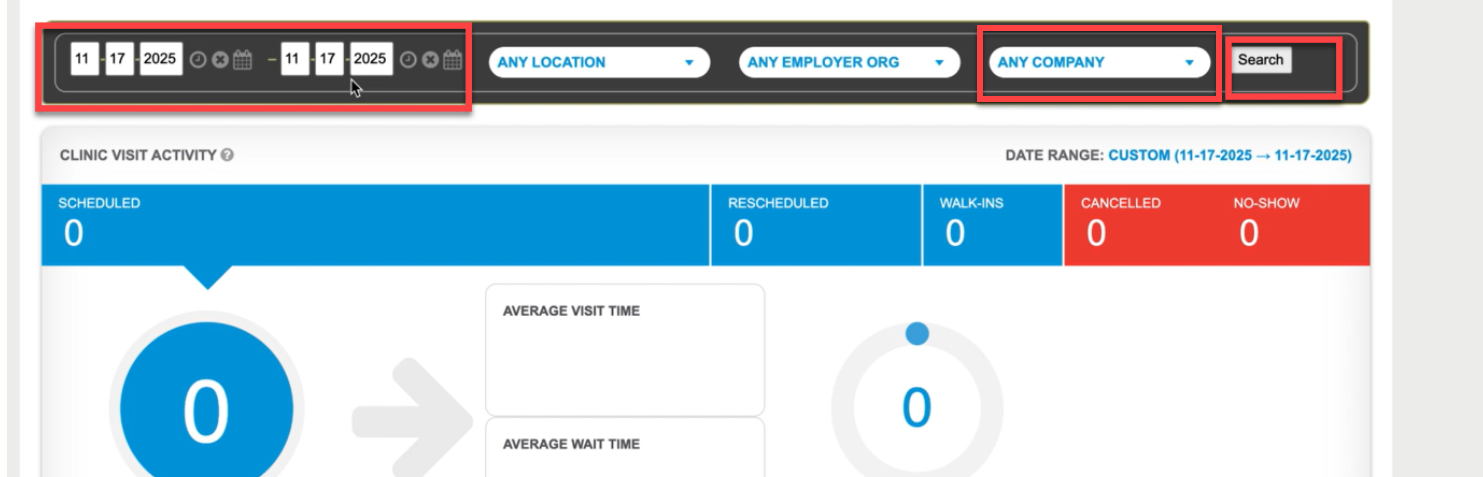Viewport: 1483px width, 477px height.
Task: Click the Average Visit Time card
Action: coord(624,350)
